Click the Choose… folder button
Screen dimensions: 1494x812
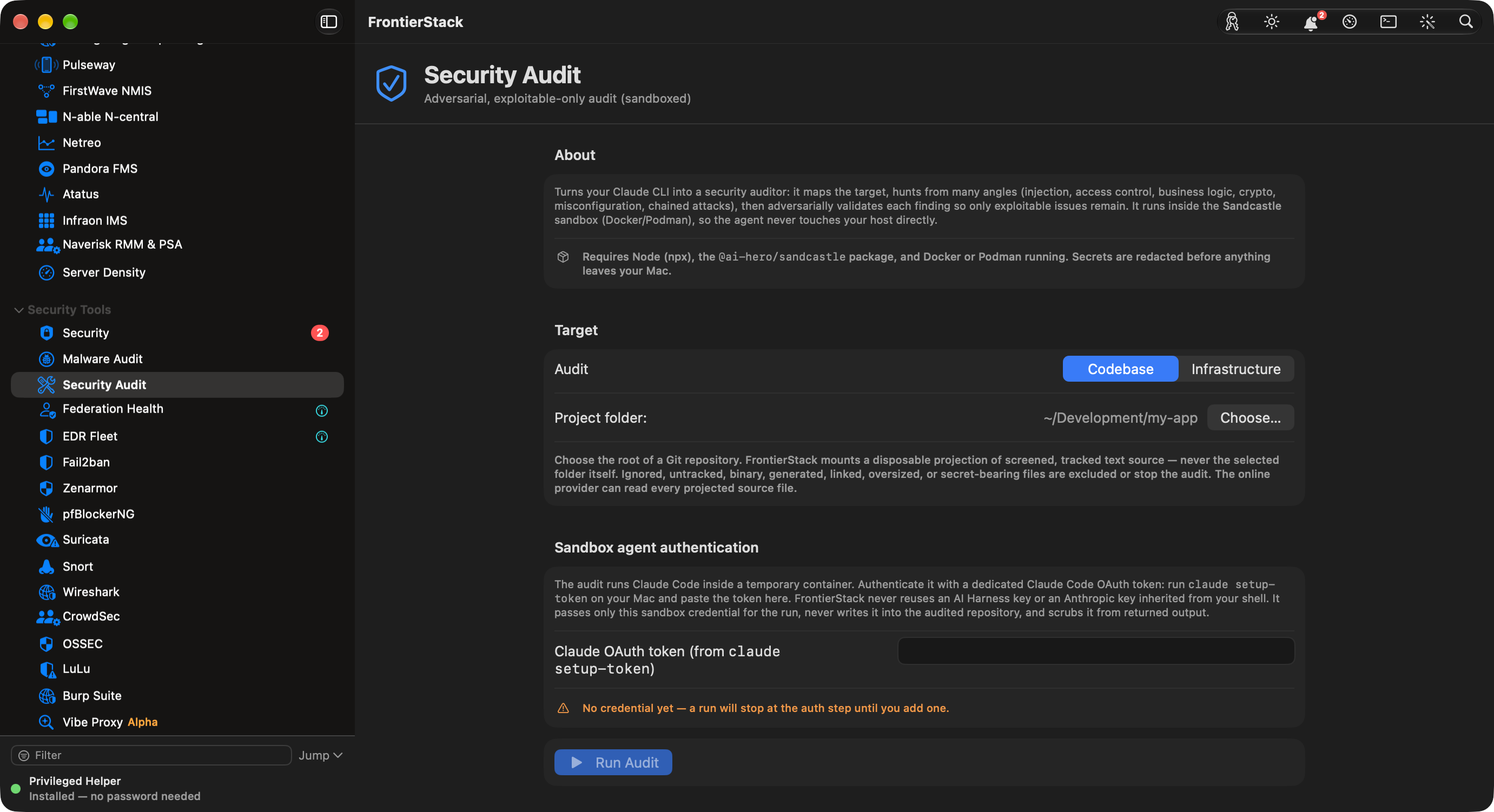1250,417
